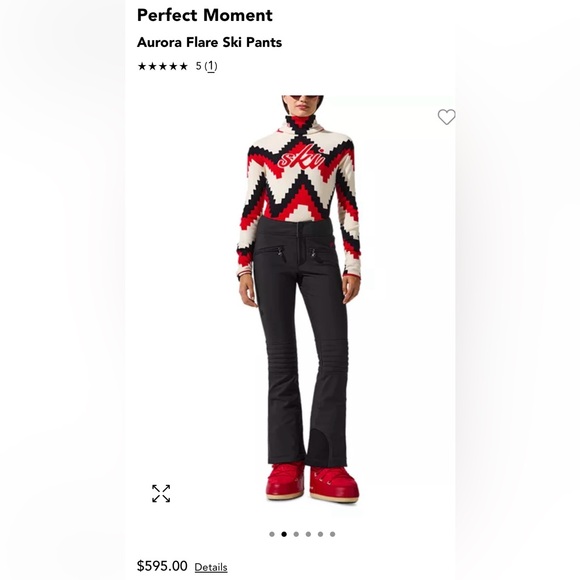Open the review count link (1)
The image size is (580, 580).
click(211, 66)
